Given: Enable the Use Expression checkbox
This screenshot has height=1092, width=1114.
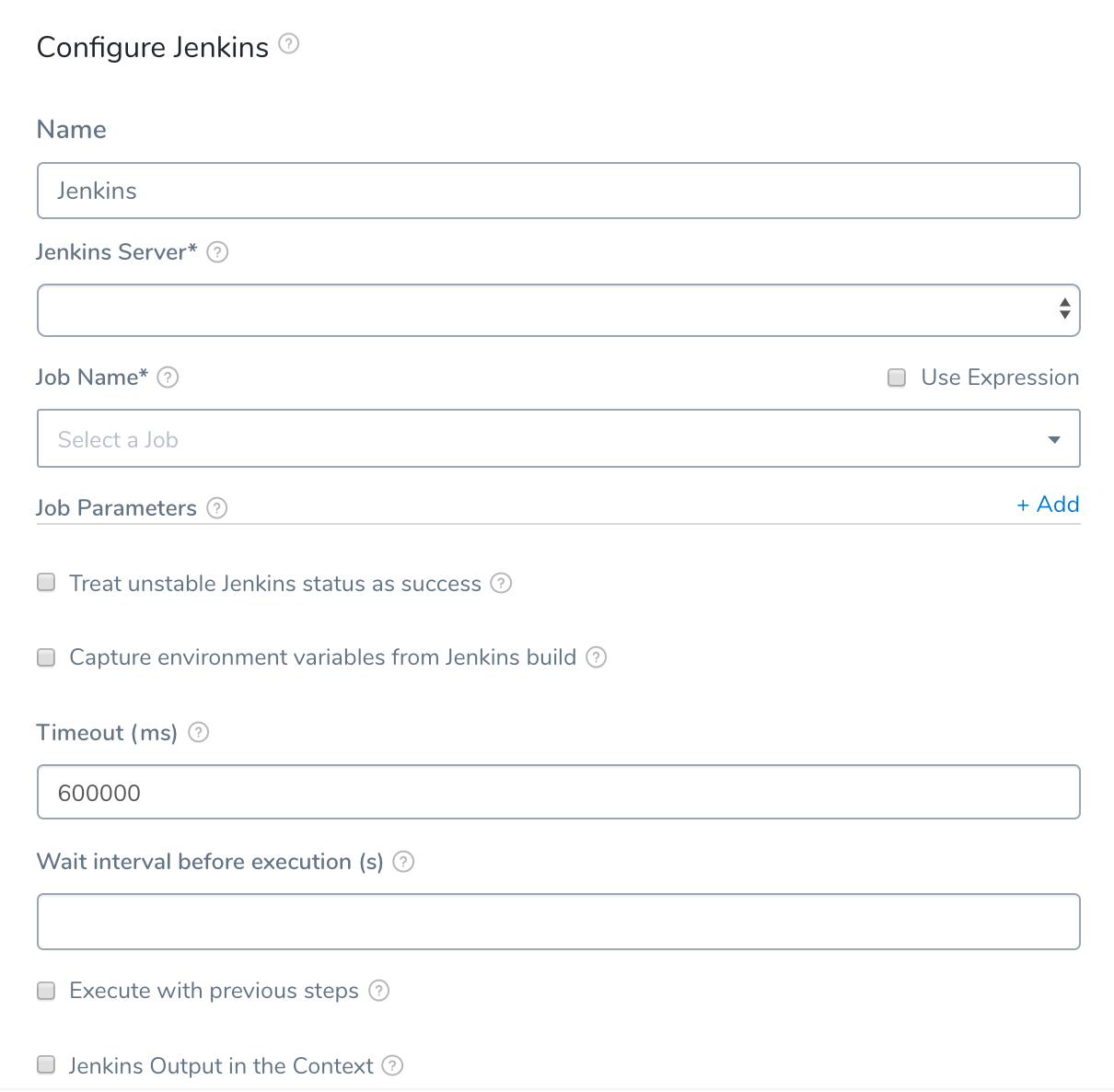Looking at the screenshot, I should 897,378.
